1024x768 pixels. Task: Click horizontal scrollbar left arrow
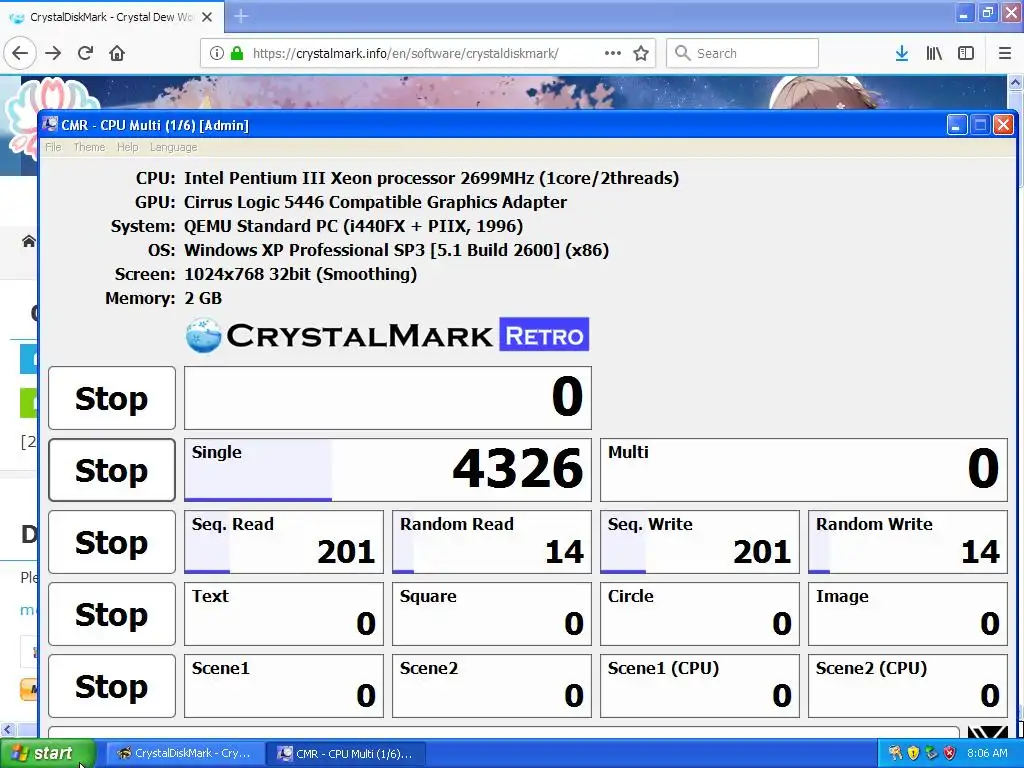pyautogui.click(x=7, y=729)
